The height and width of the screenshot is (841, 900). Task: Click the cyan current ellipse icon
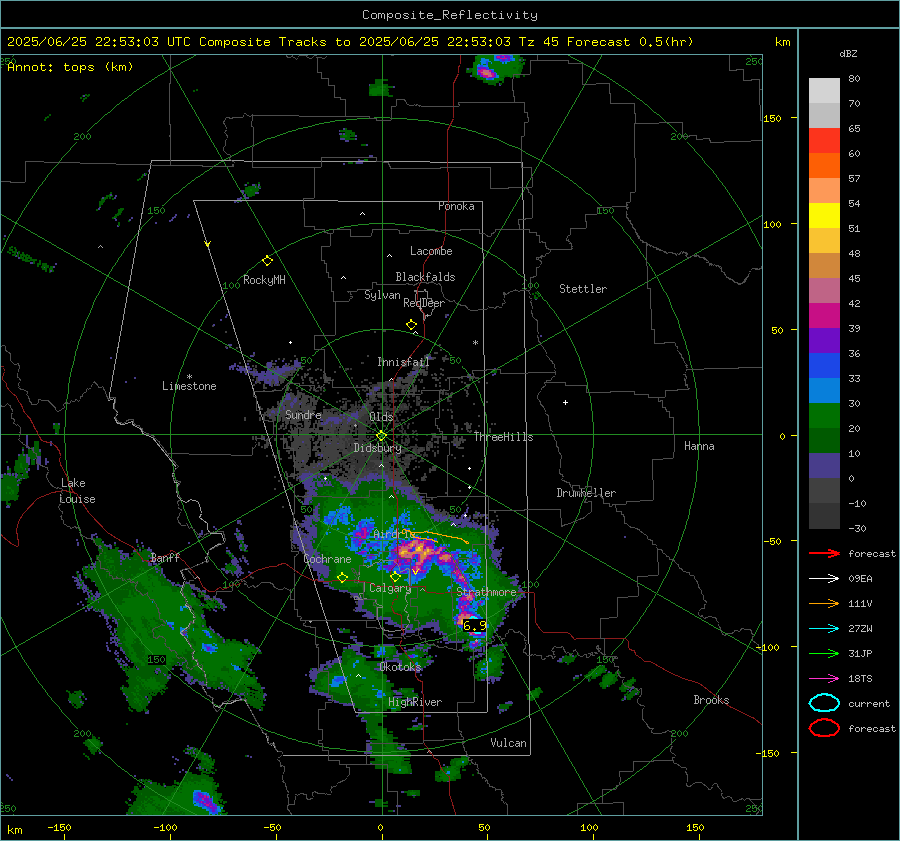click(824, 703)
